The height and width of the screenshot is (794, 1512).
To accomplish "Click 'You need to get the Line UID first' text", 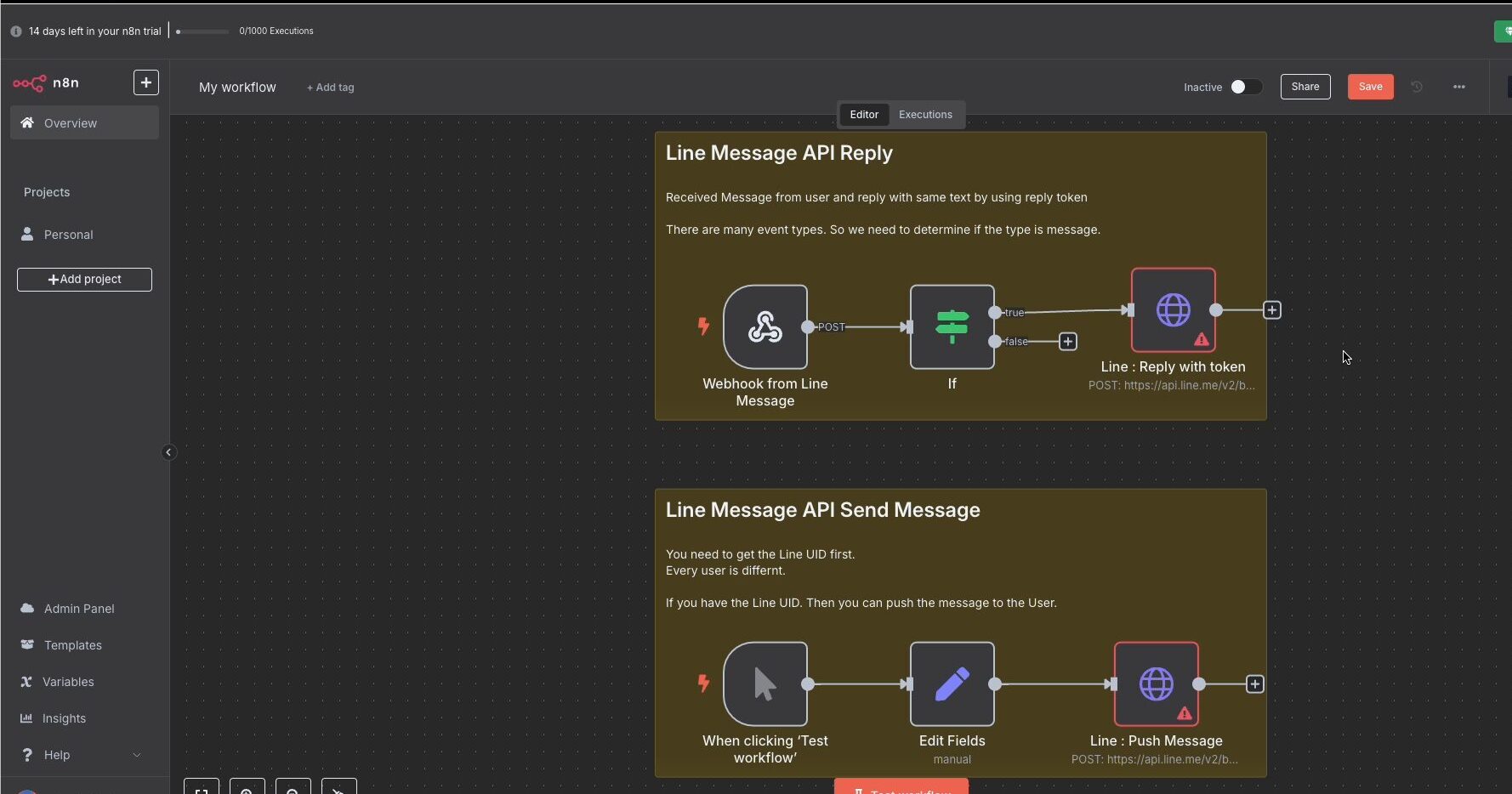I will [760, 554].
